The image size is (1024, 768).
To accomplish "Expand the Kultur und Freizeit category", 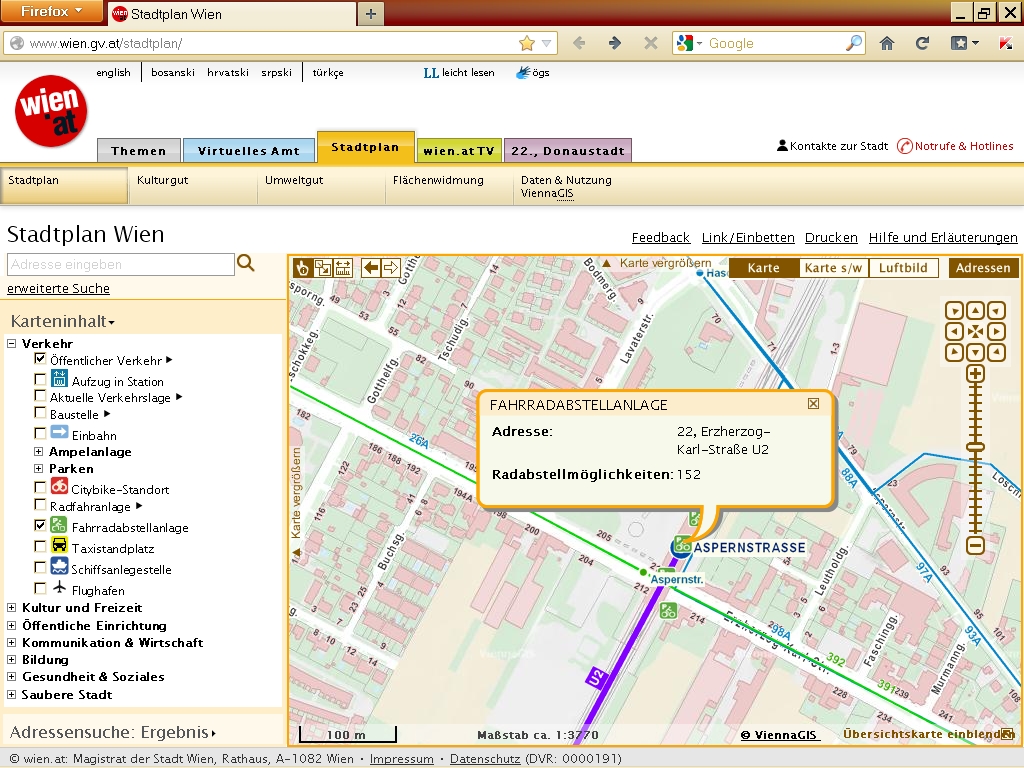I will [x=12, y=608].
